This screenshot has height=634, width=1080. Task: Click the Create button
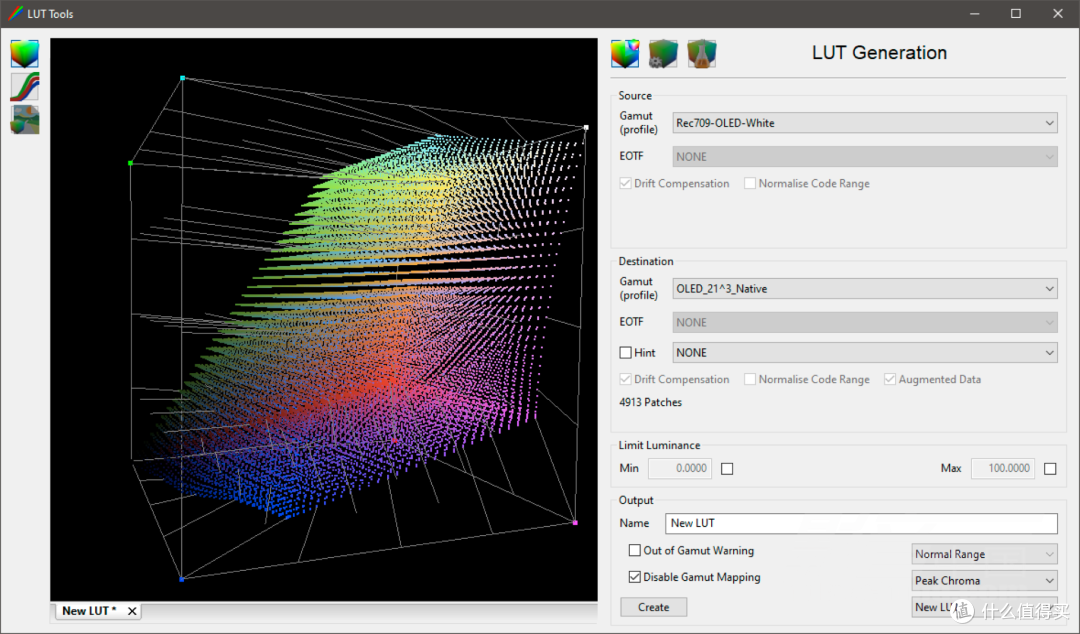click(x=654, y=607)
